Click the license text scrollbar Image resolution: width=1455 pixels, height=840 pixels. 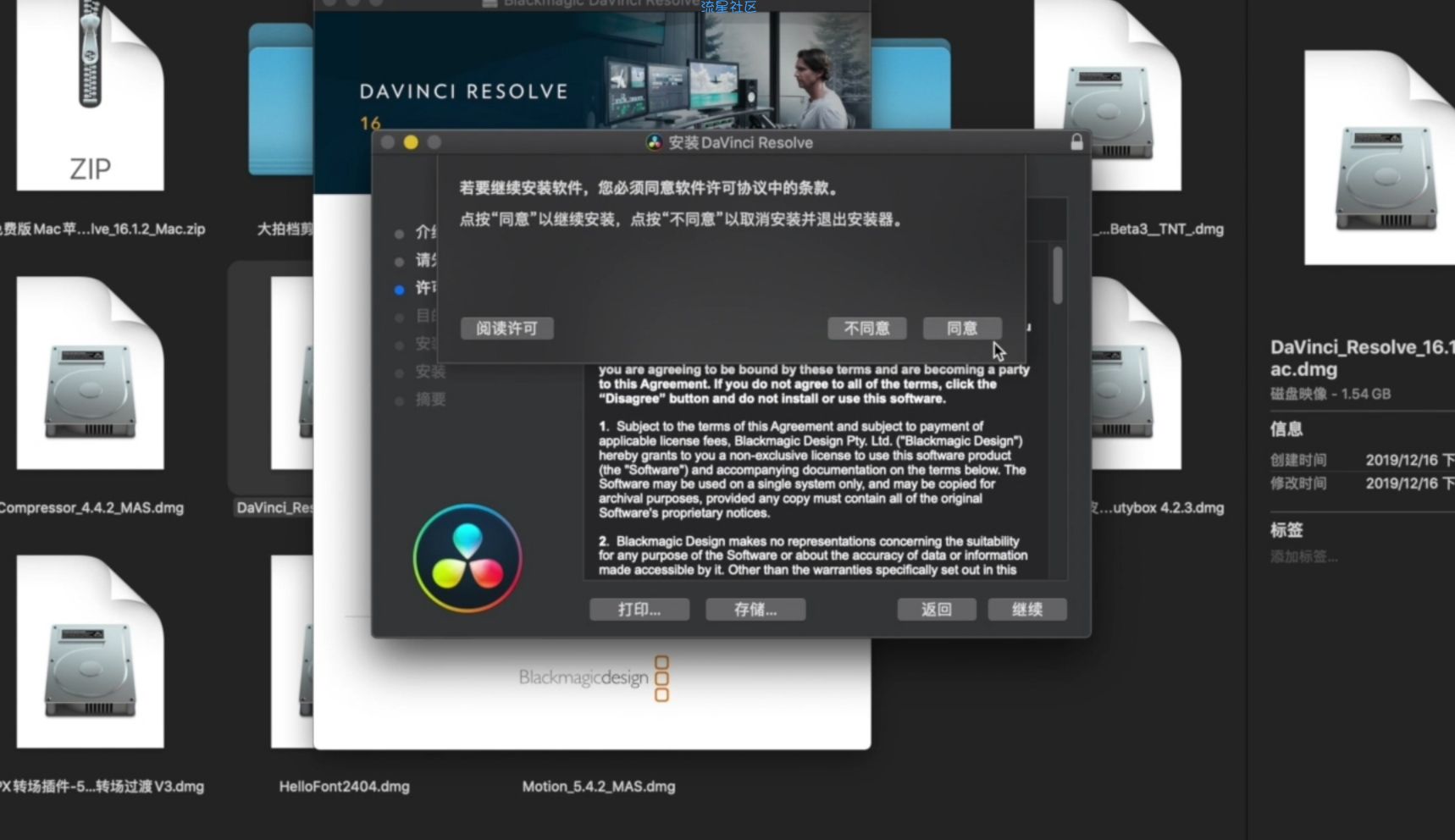tap(1057, 275)
